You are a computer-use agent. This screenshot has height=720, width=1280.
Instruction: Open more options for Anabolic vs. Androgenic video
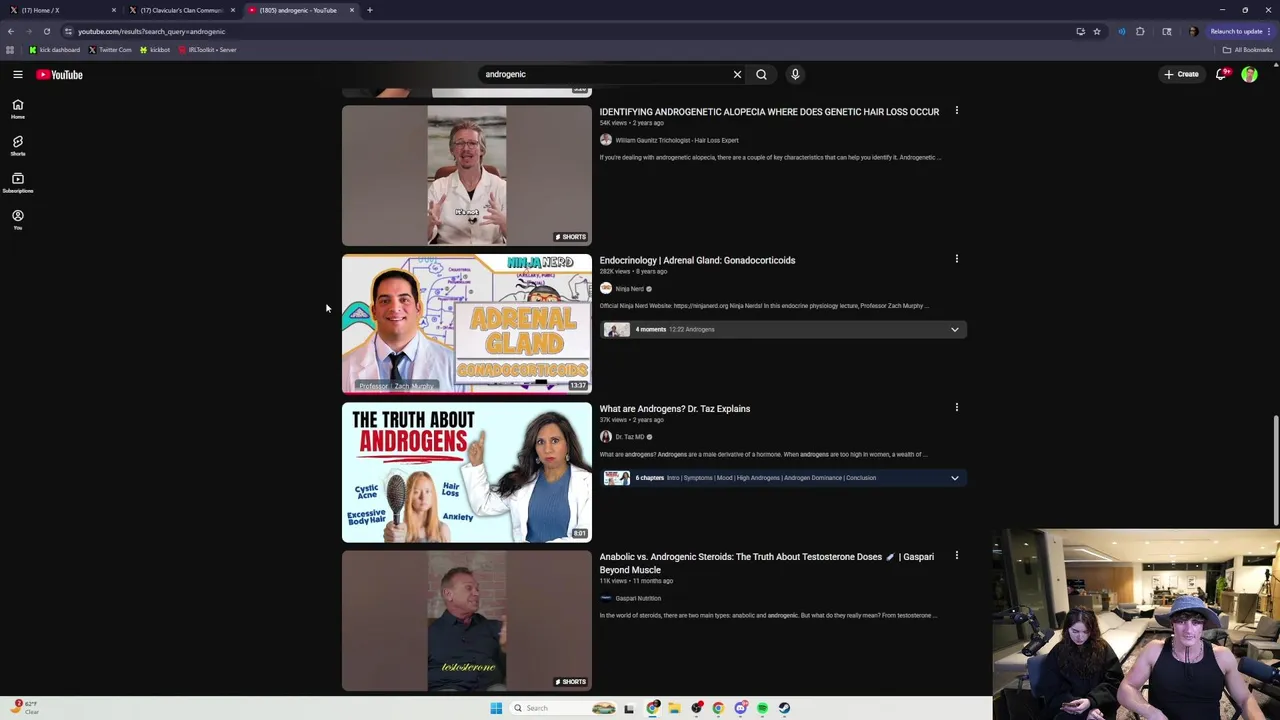(x=956, y=555)
